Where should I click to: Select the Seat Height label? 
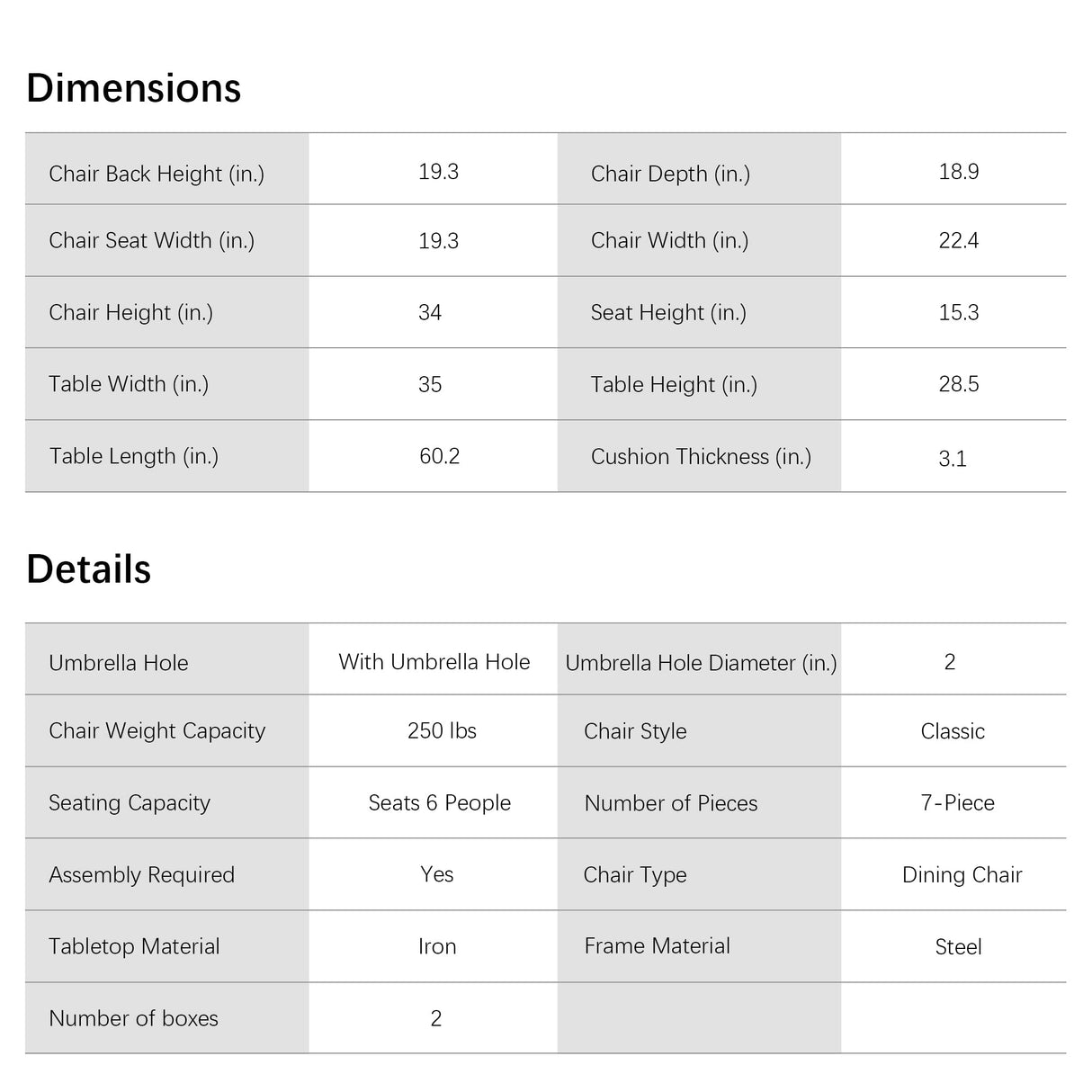pos(668,312)
